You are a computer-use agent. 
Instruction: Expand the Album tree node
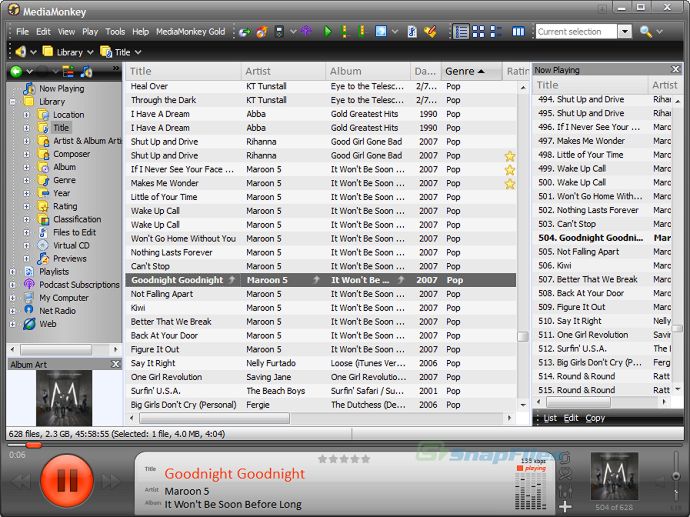[27, 167]
